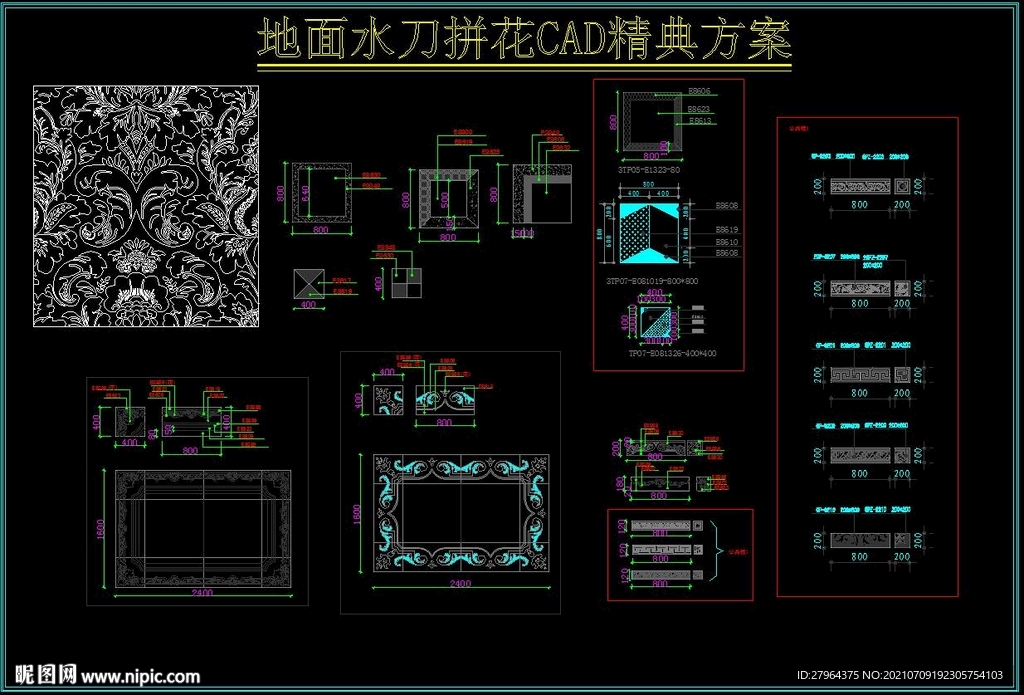1024x695 pixels.
Task: Select the L-shaped corner tile drawing
Action: (543, 193)
